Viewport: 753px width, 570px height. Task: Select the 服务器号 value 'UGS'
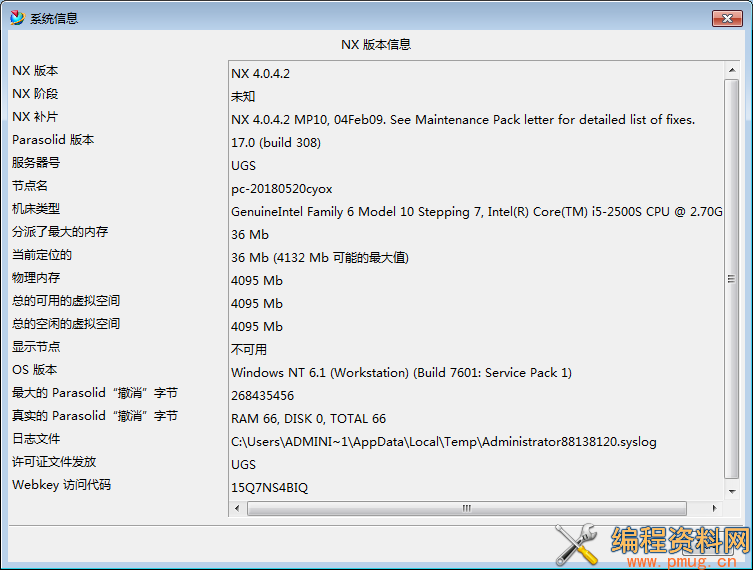coord(243,166)
